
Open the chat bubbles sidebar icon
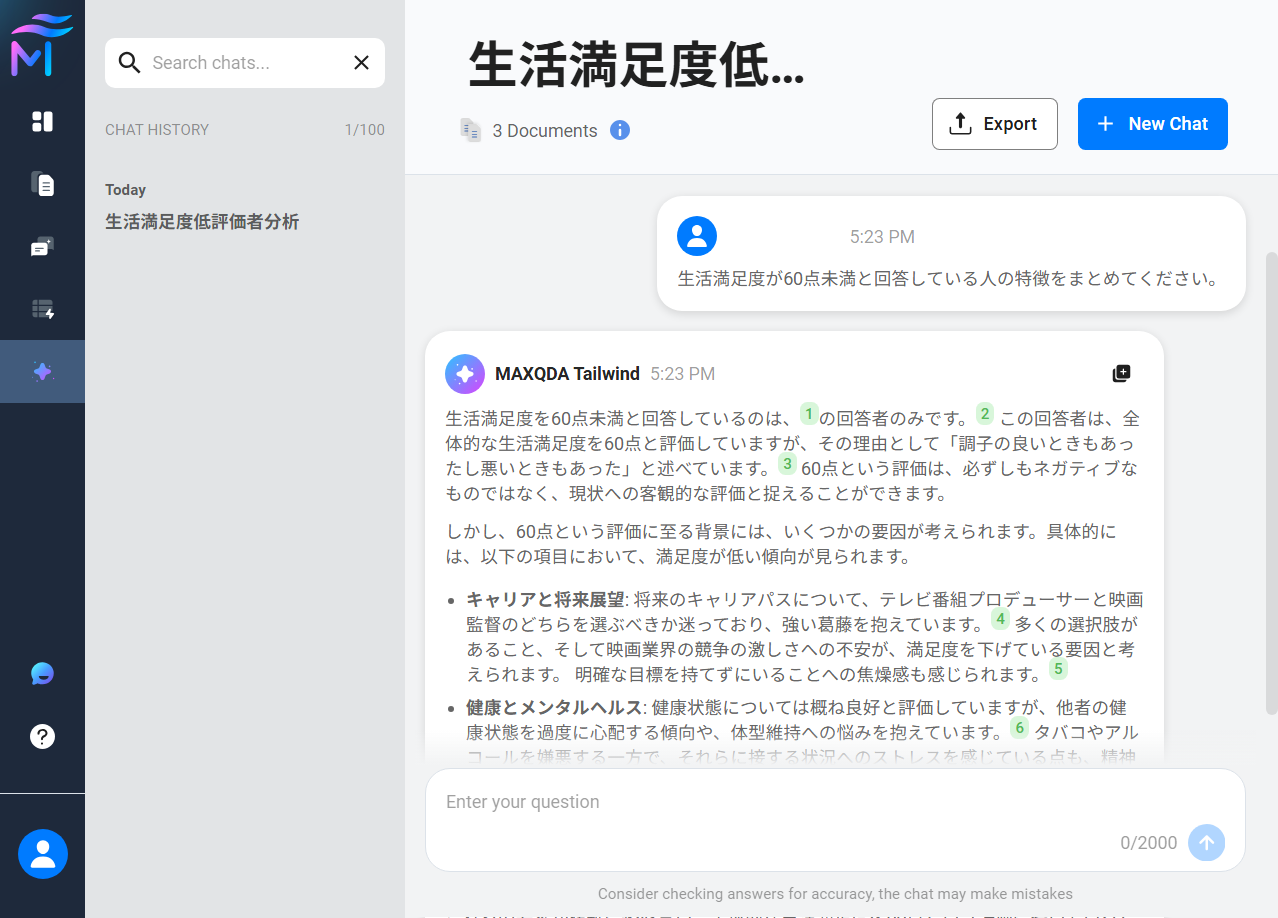[x=42, y=247]
